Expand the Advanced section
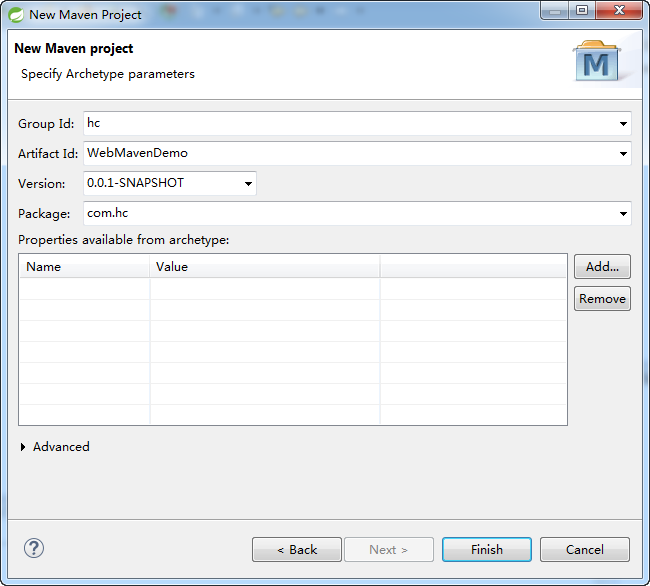The height and width of the screenshot is (586, 650). (23, 447)
